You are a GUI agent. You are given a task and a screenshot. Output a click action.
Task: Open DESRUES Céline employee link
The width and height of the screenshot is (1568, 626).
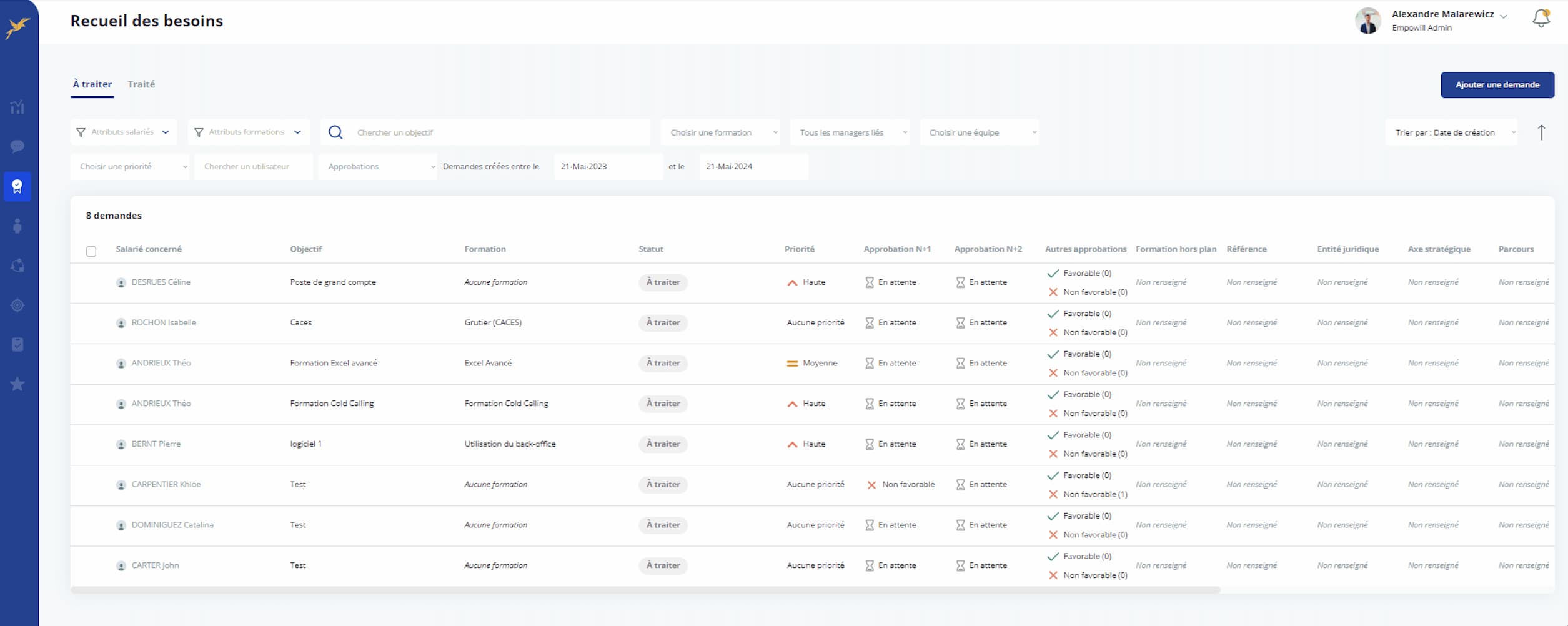point(161,282)
